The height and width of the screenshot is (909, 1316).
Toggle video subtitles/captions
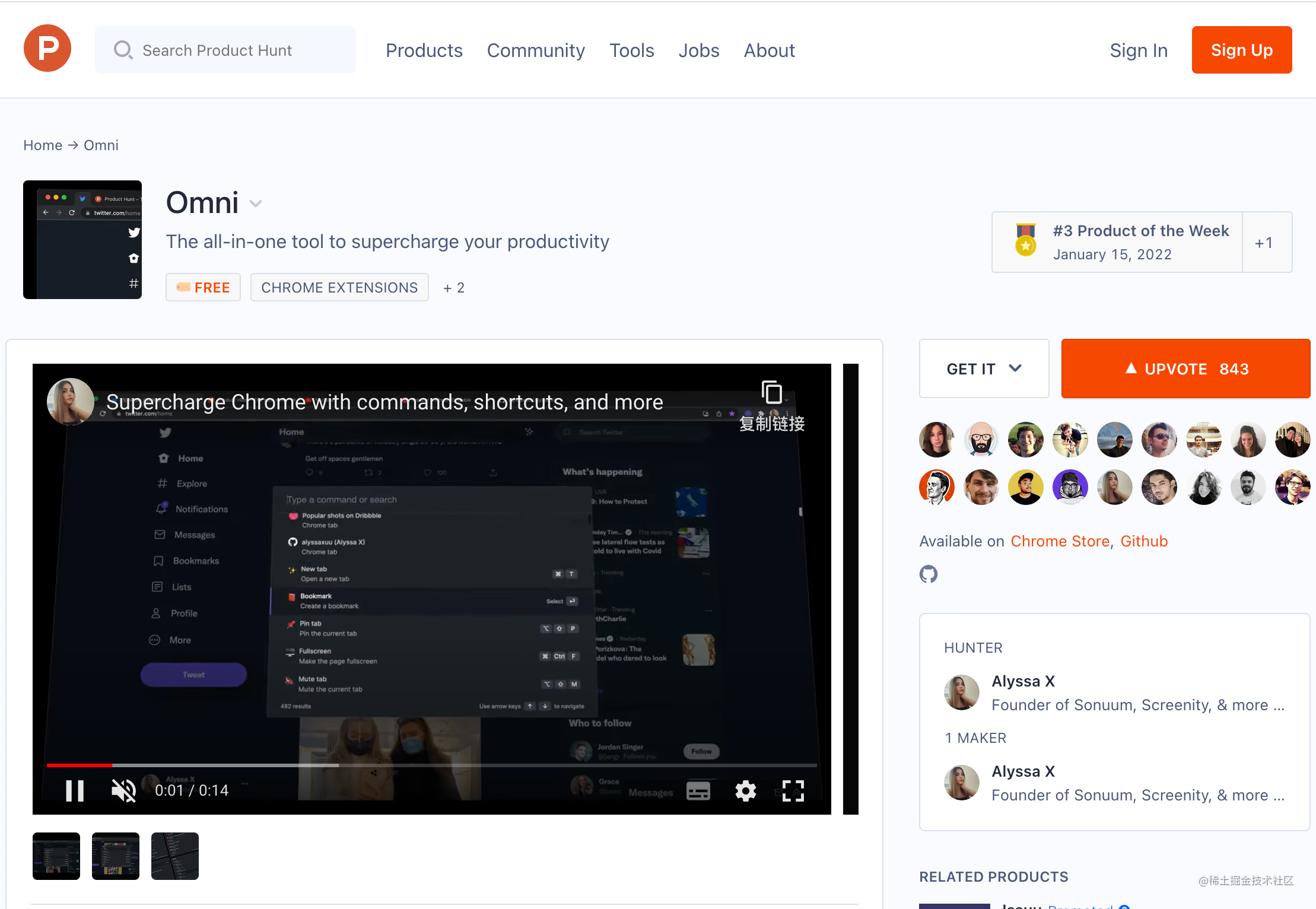point(698,791)
